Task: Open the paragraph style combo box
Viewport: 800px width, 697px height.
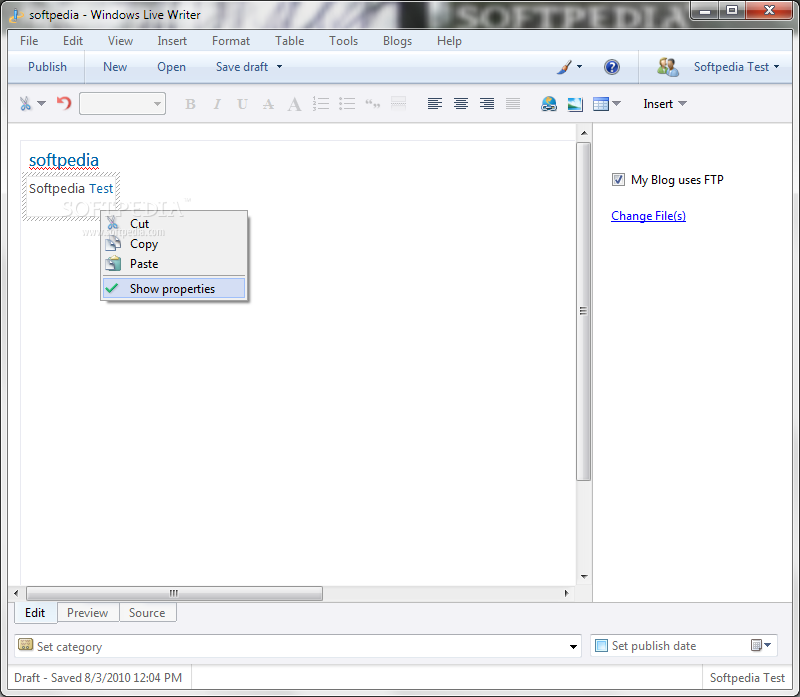Action: coord(122,104)
